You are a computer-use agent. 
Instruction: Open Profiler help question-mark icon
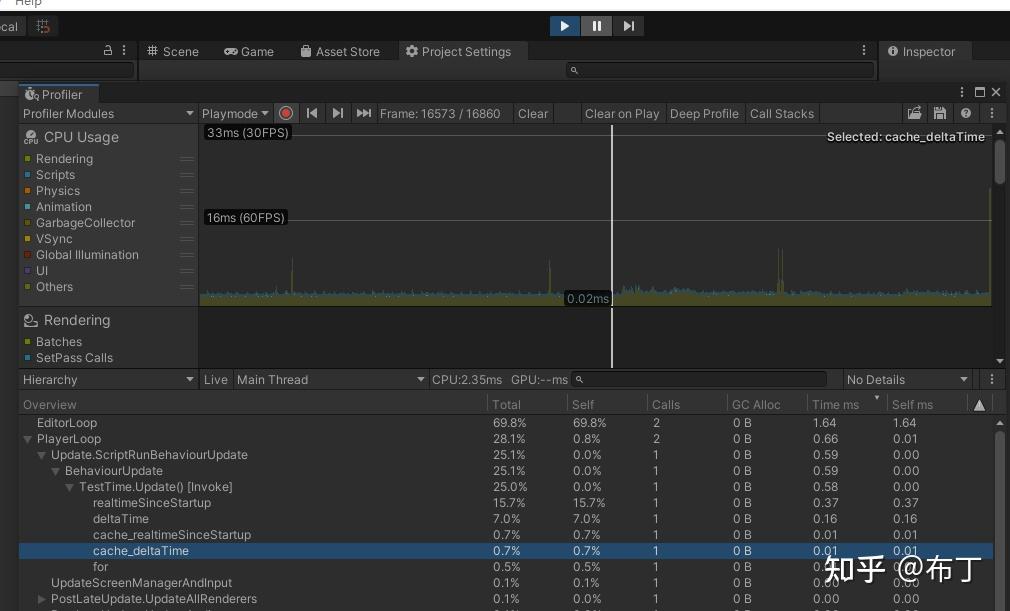[x=966, y=113]
